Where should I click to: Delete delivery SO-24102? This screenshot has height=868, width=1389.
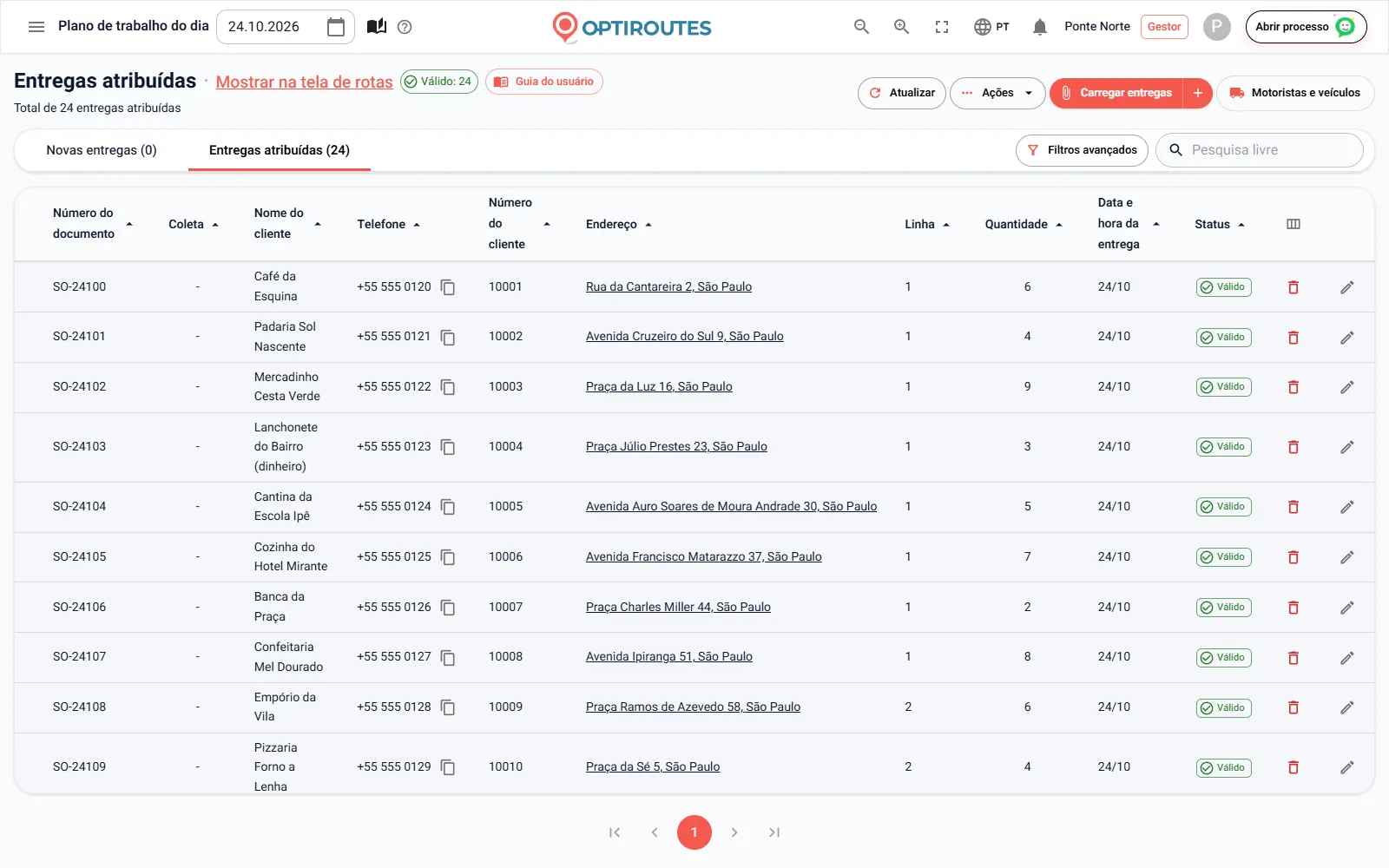coord(1294,387)
